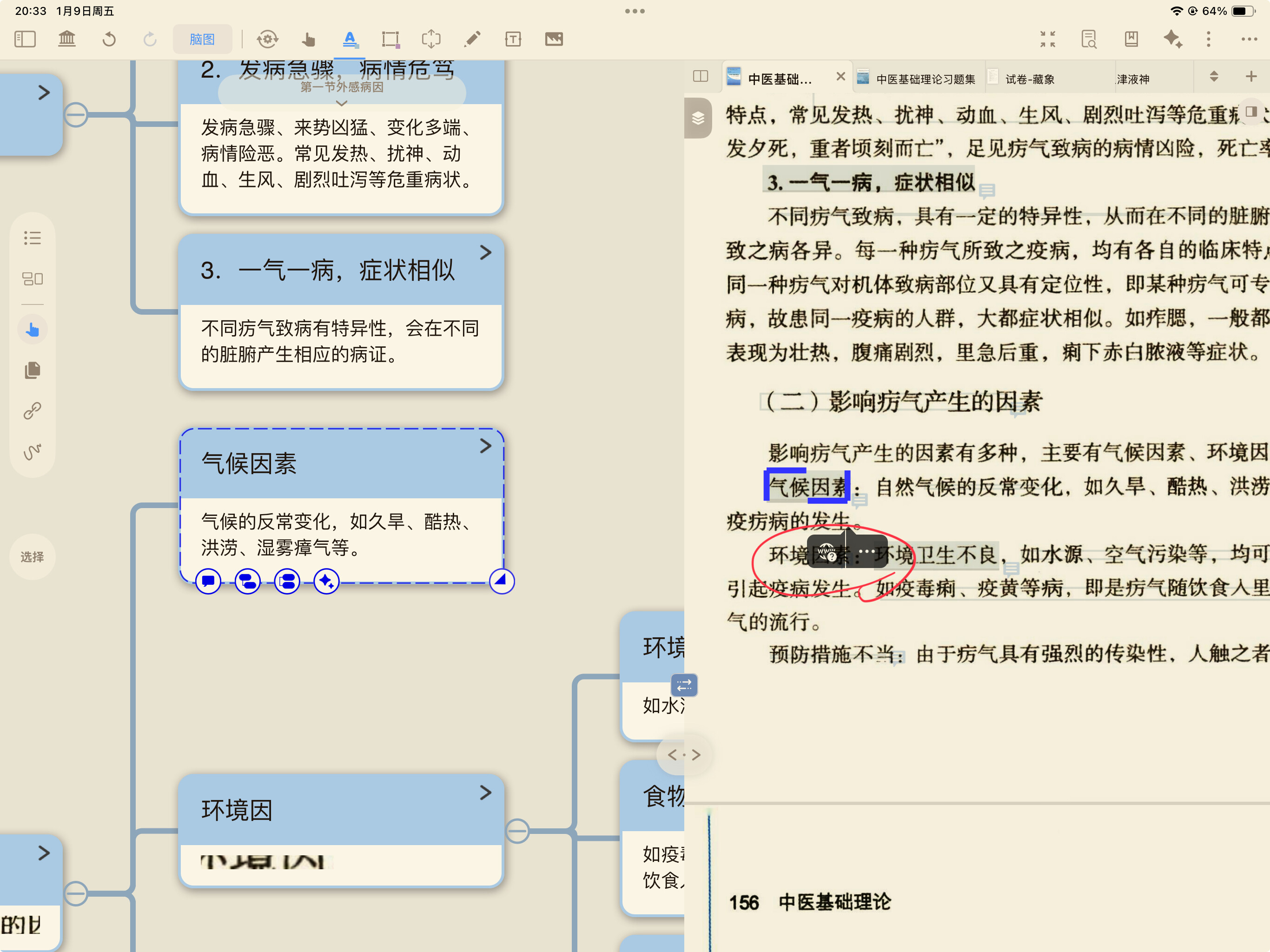The height and width of the screenshot is (952, 1270).
Task: Click the undo arrow in toolbar
Action: [x=109, y=39]
